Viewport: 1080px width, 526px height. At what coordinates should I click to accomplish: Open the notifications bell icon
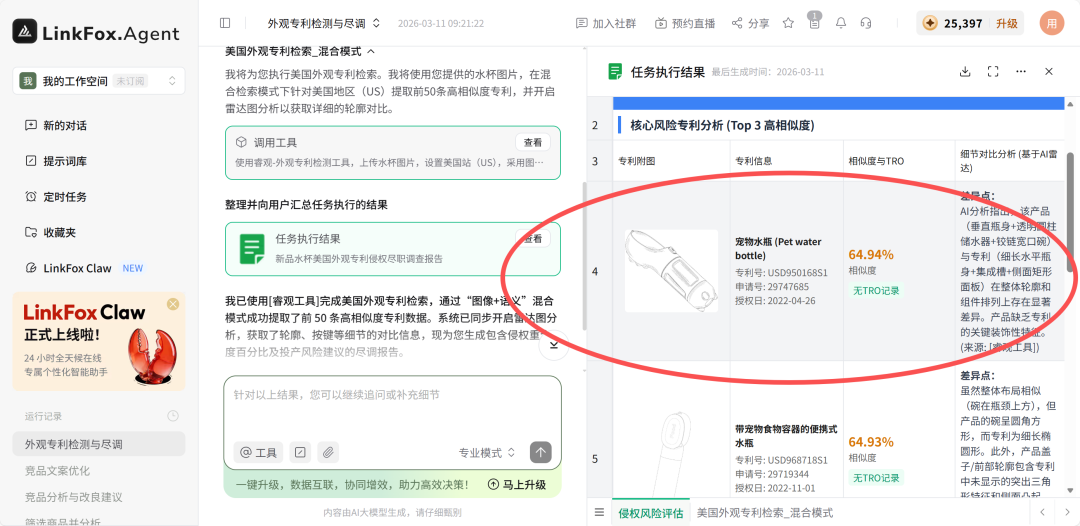(x=841, y=23)
